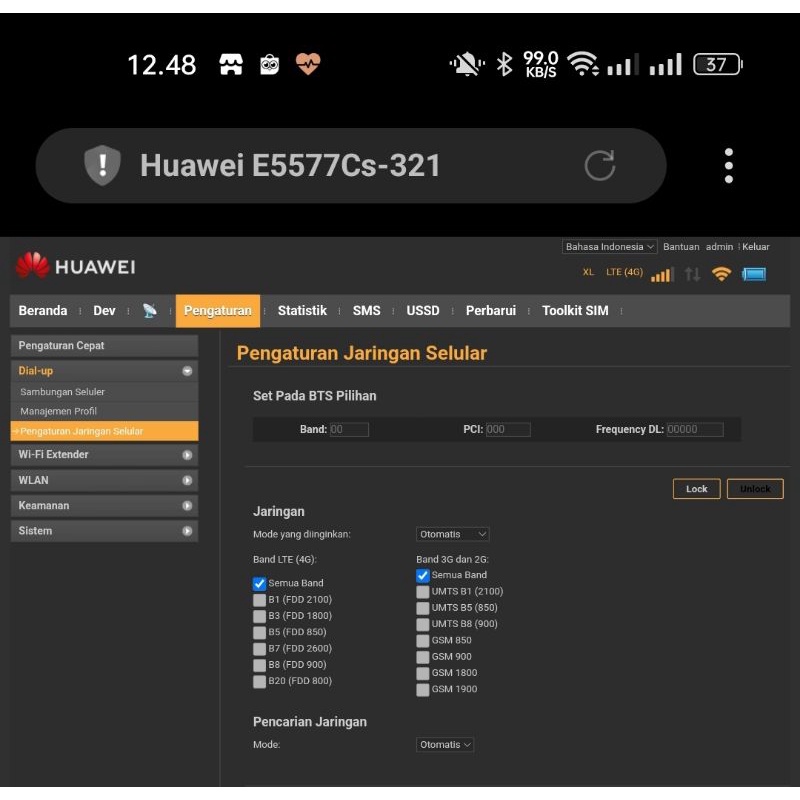The image size is (800, 800).
Task: Tick the GSM 1900 checkbox
Action: pos(422,689)
